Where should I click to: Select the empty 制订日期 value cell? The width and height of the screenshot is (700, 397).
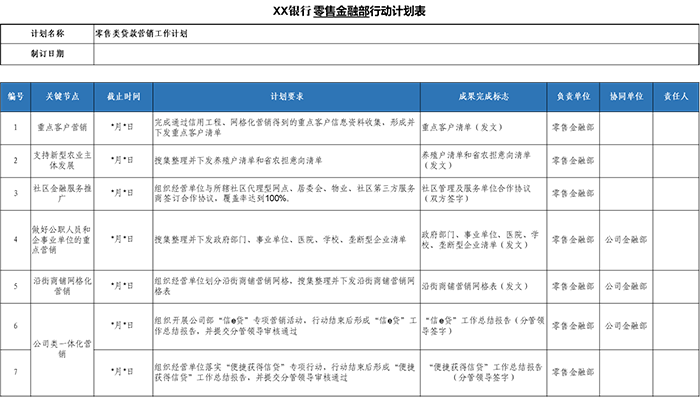click(396, 54)
